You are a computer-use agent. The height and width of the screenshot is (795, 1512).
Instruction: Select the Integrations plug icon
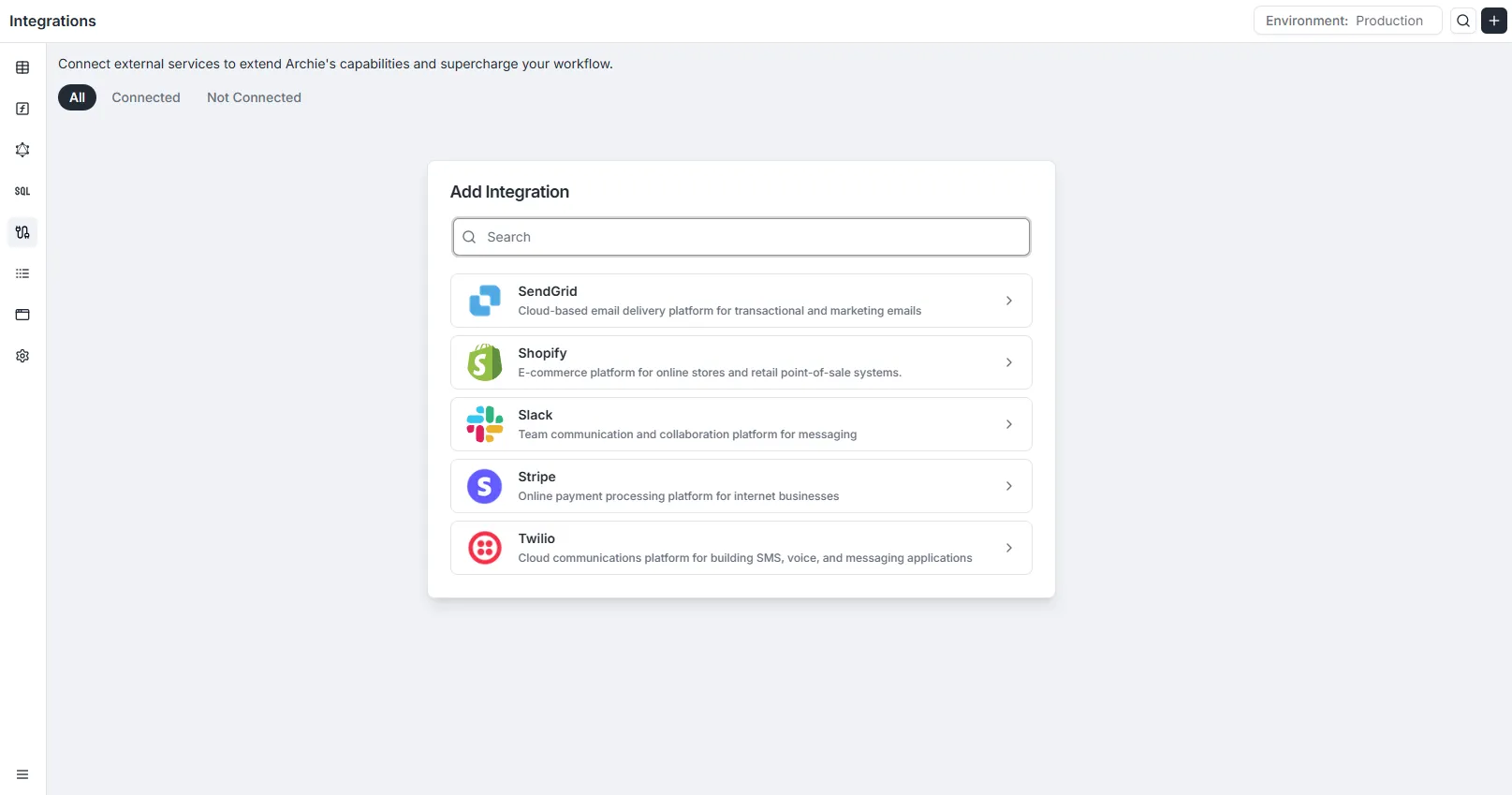click(x=22, y=232)
